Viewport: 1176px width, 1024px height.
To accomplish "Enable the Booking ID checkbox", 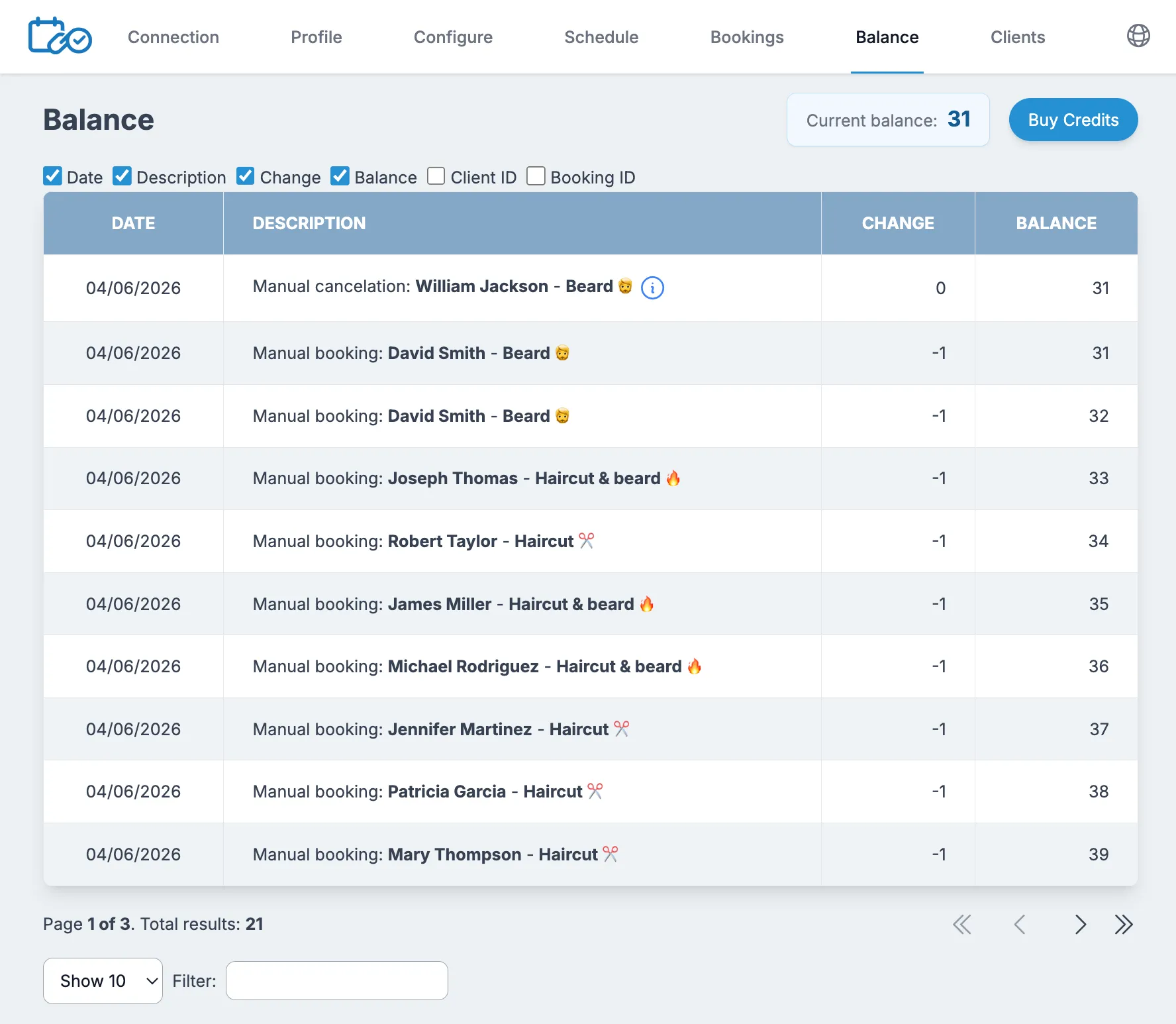I will 536,176.
